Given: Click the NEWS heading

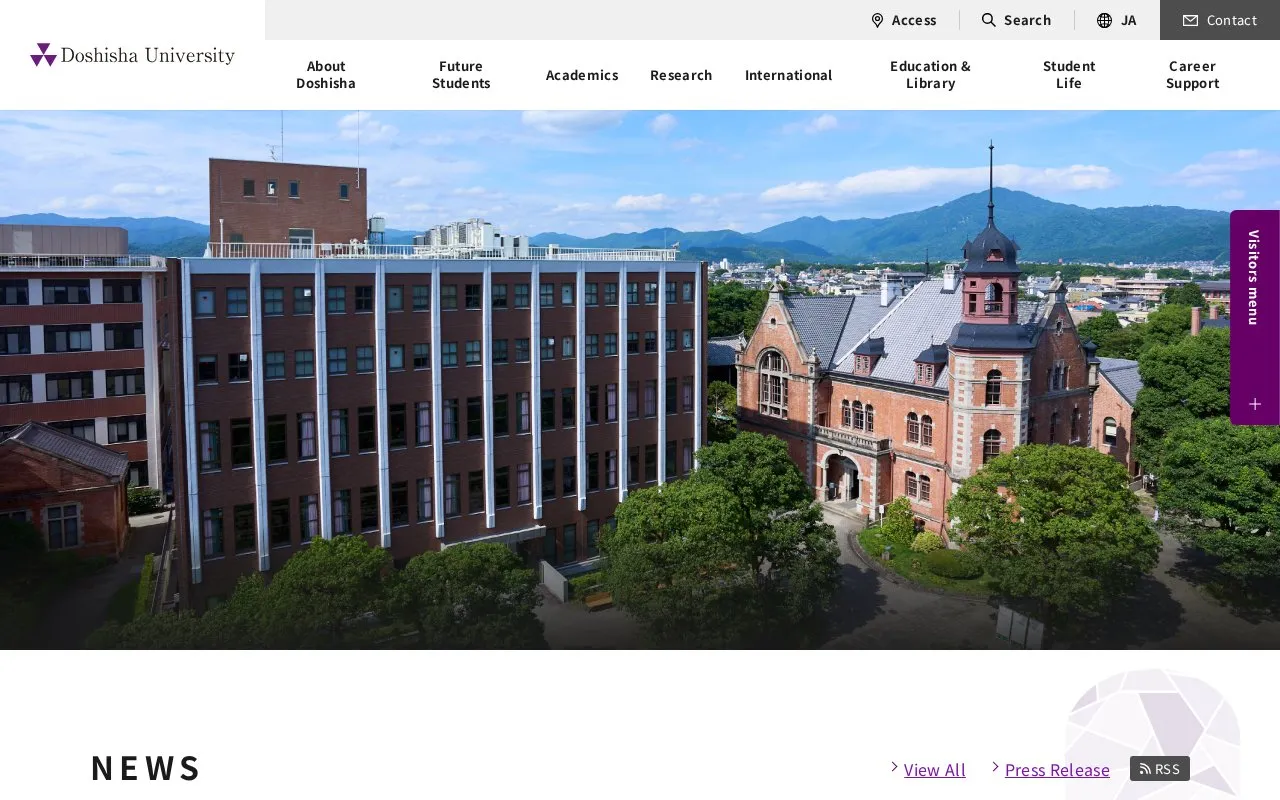Looking at the screenshot, I should [x=146, y=768].
